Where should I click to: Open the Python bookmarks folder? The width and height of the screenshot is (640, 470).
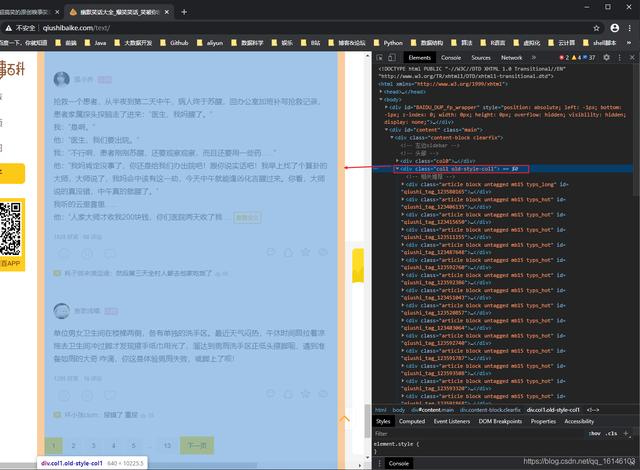389,42
